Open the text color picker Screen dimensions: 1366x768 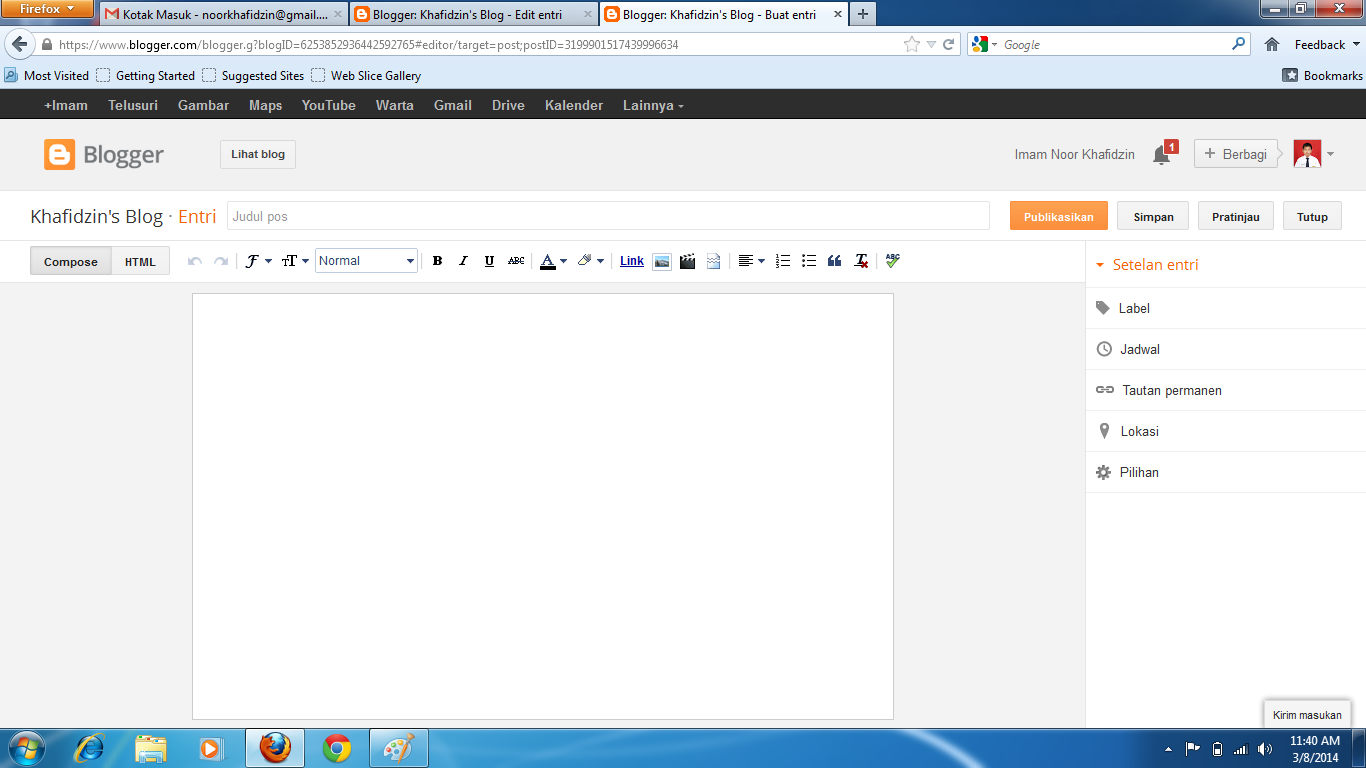(x=552, y=261)
